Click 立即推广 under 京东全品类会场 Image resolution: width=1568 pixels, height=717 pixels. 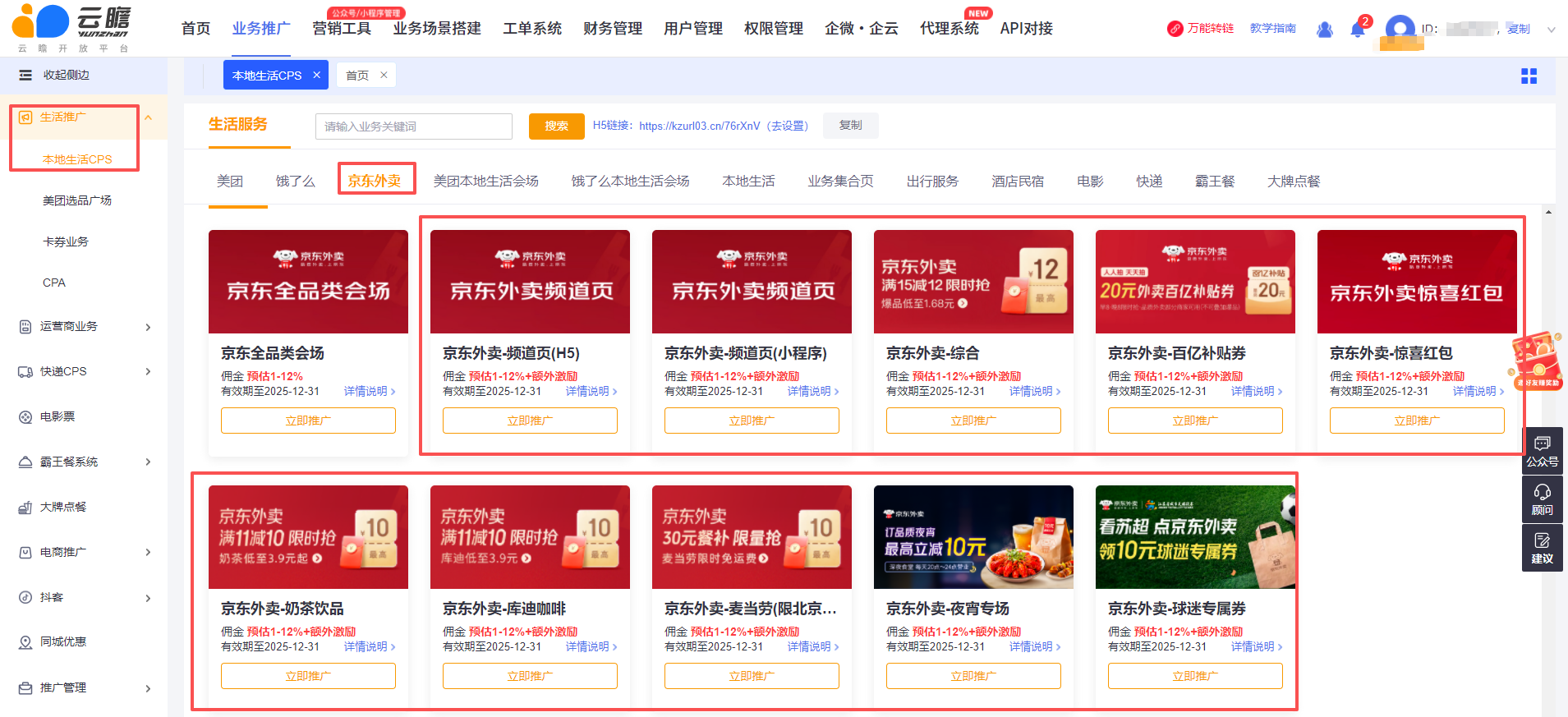308,421
